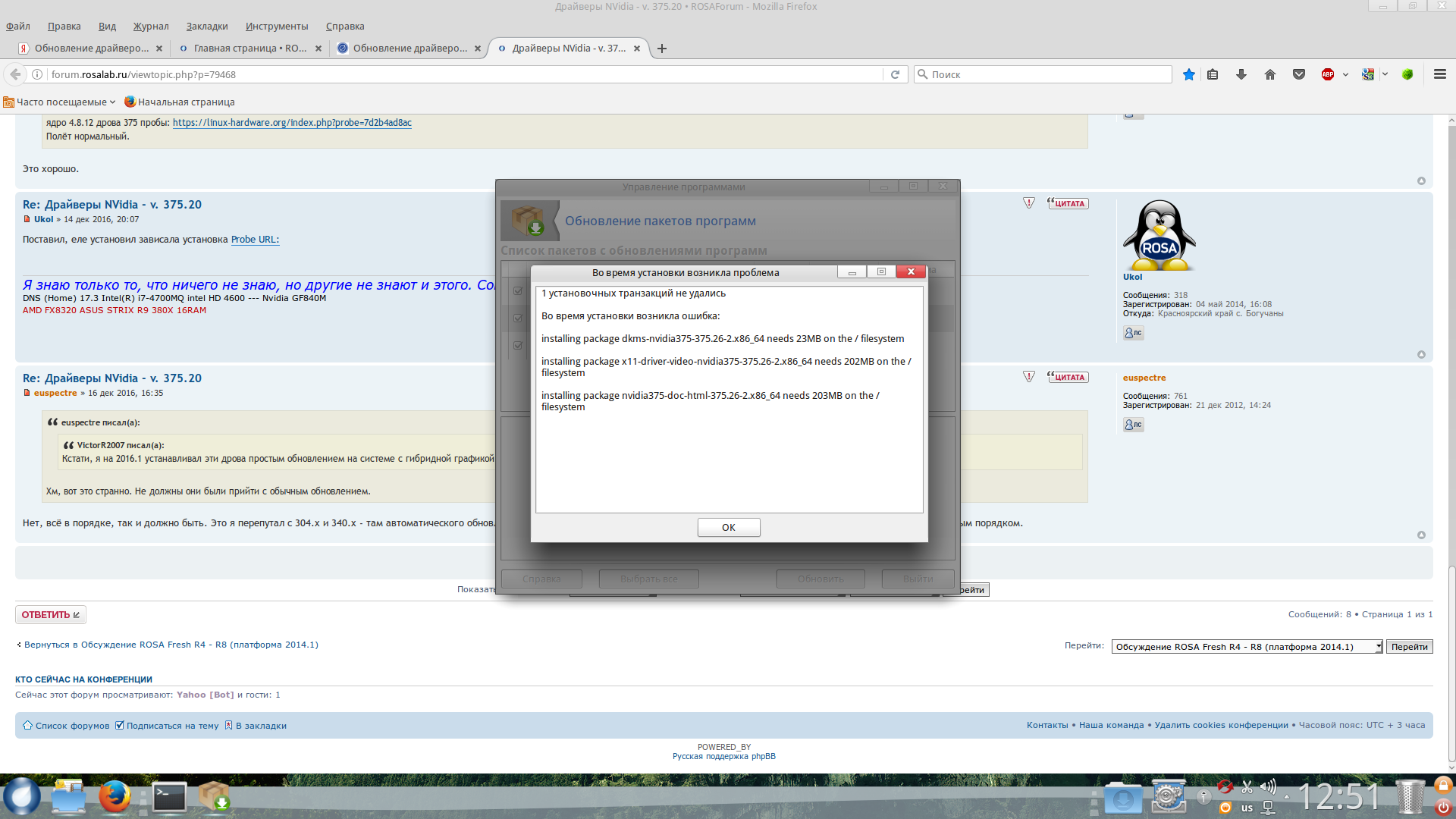Switch to 'Главная страница • RO...' tab

click(x=249, y=48)
